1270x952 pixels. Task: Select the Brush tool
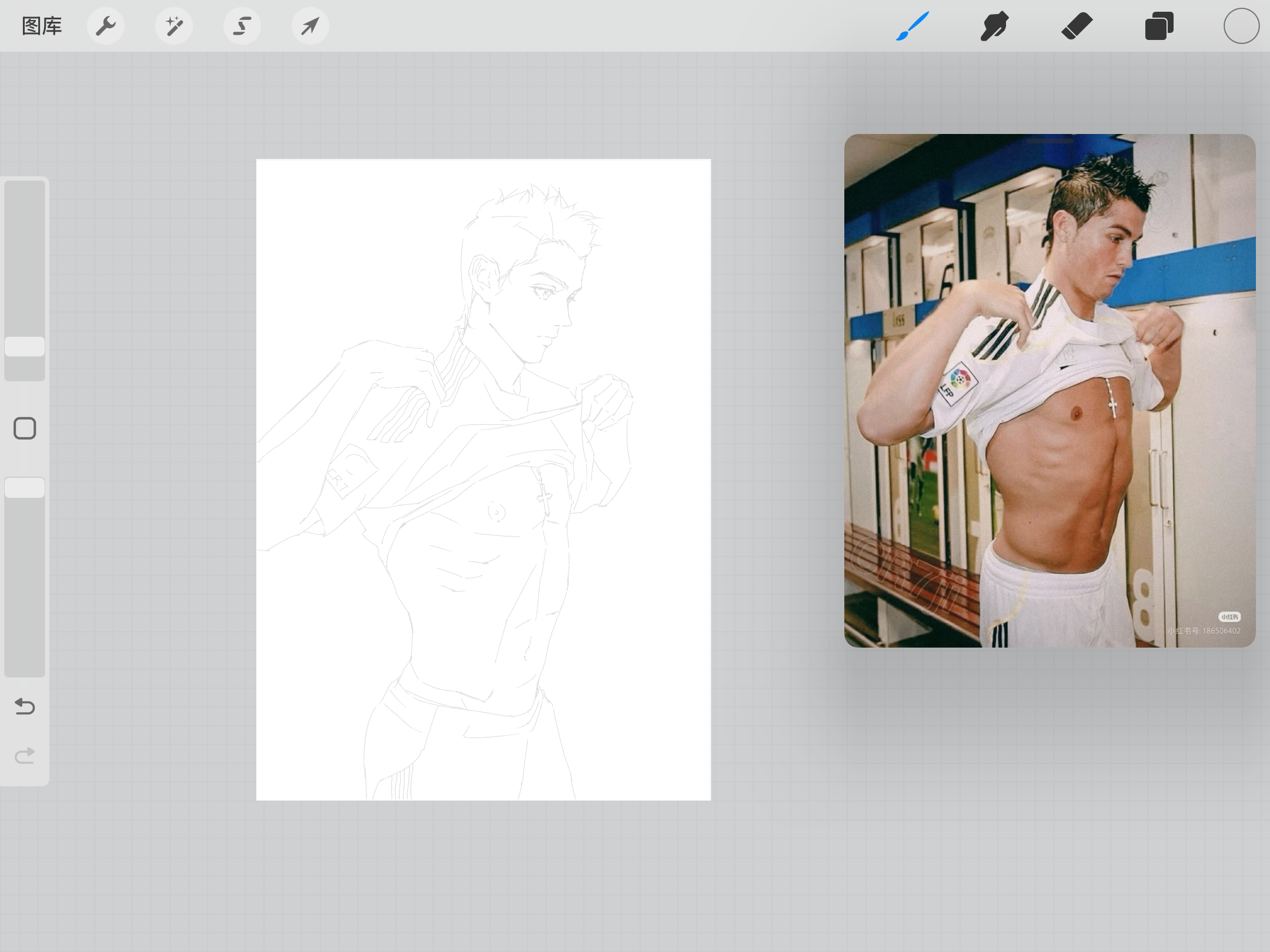click(x=913, y=26)
